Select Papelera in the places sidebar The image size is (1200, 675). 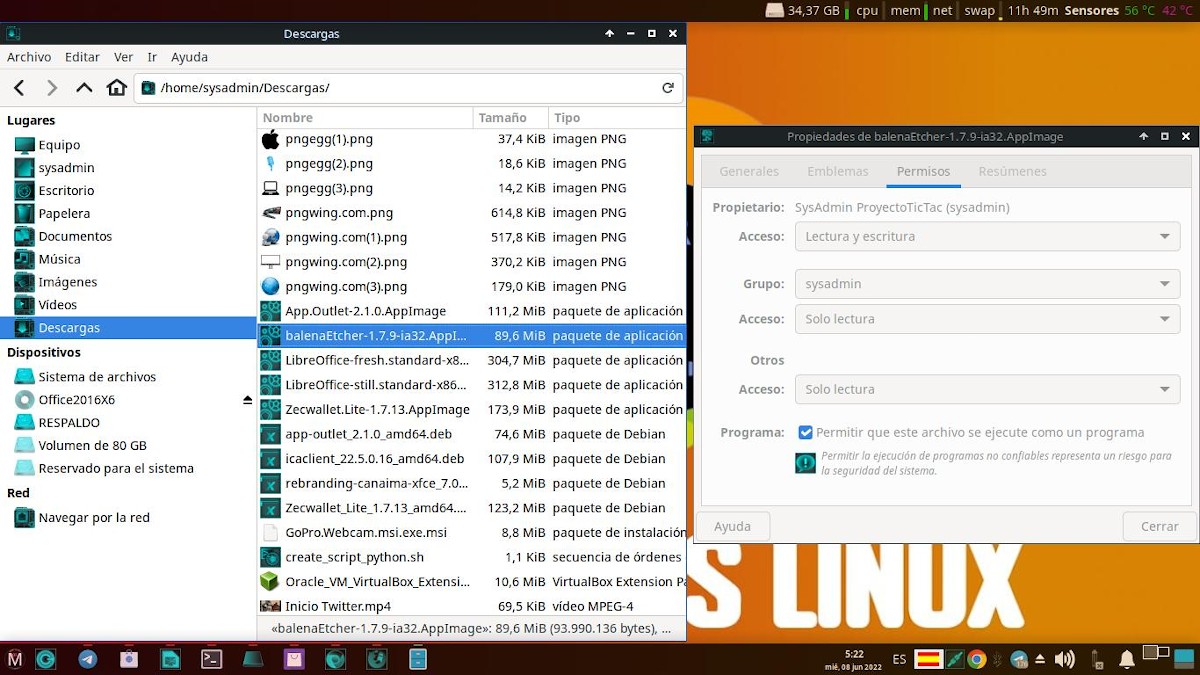64,213
